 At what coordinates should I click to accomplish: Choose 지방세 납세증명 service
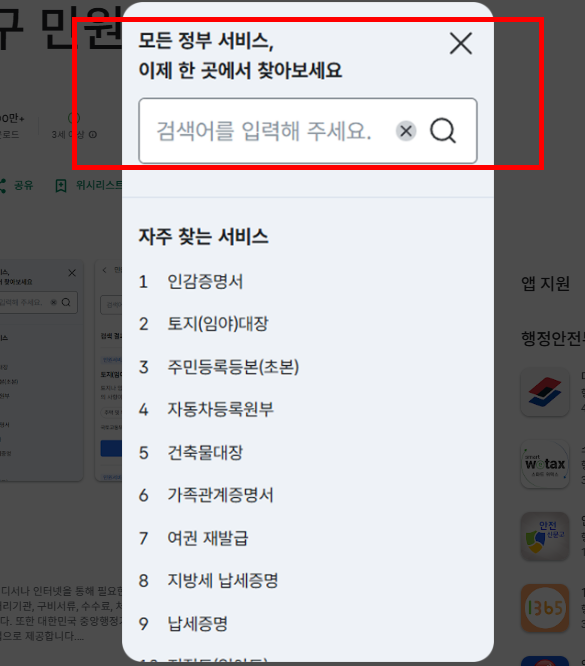pyautogui.click(x=223, y=581)
